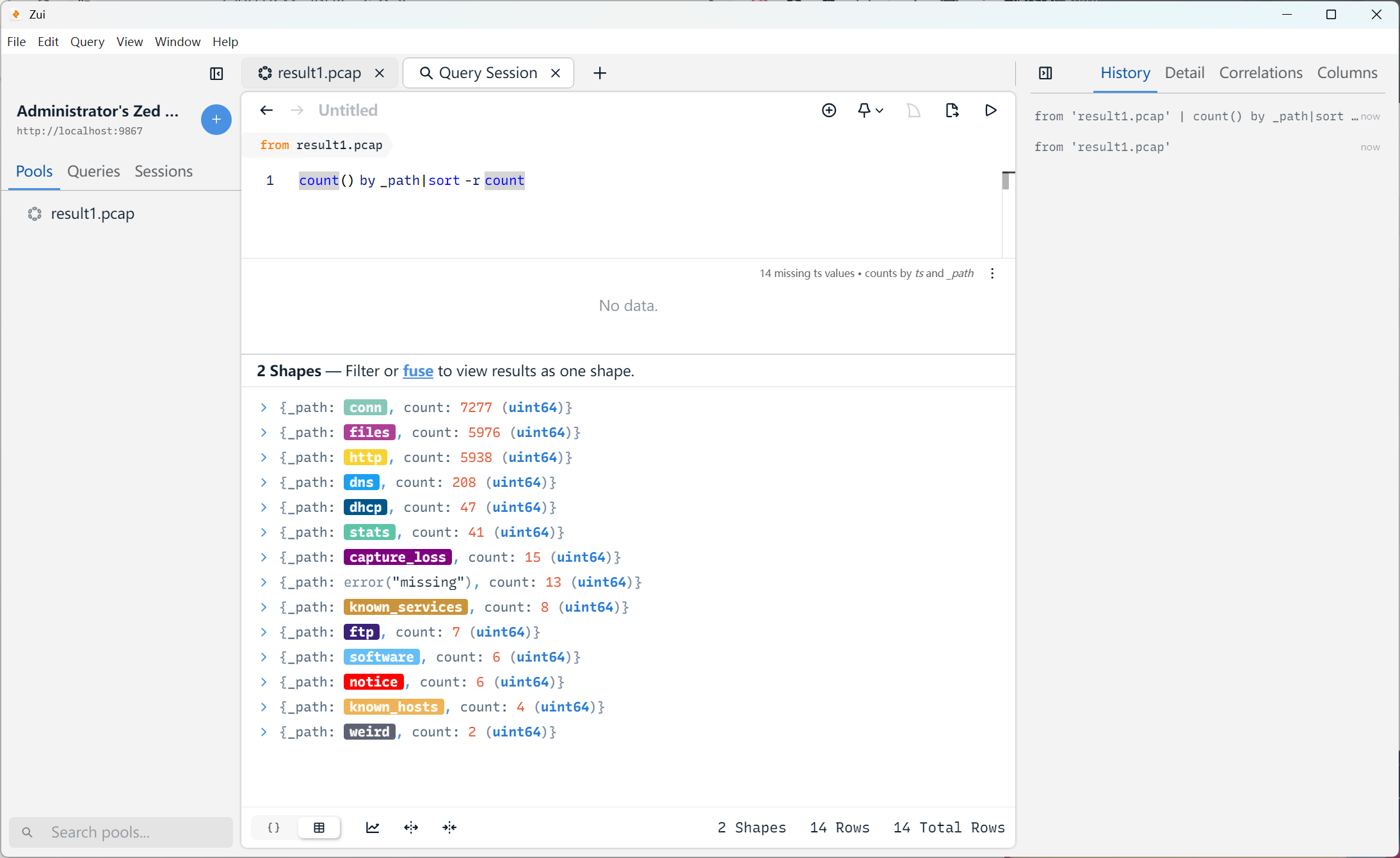This screenshot has height=858, width=1400.
Task: Expand the conn path result row
Action: (x=264, y=408)
